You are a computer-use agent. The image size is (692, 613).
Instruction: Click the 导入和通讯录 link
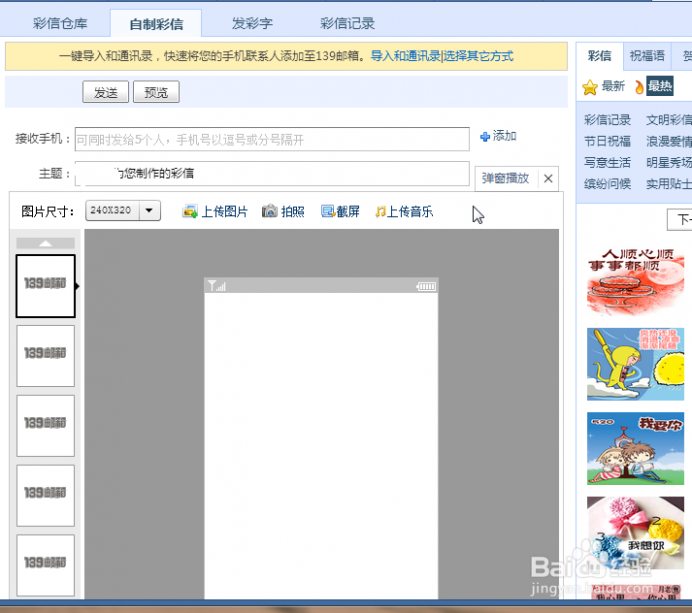(406, 56)
